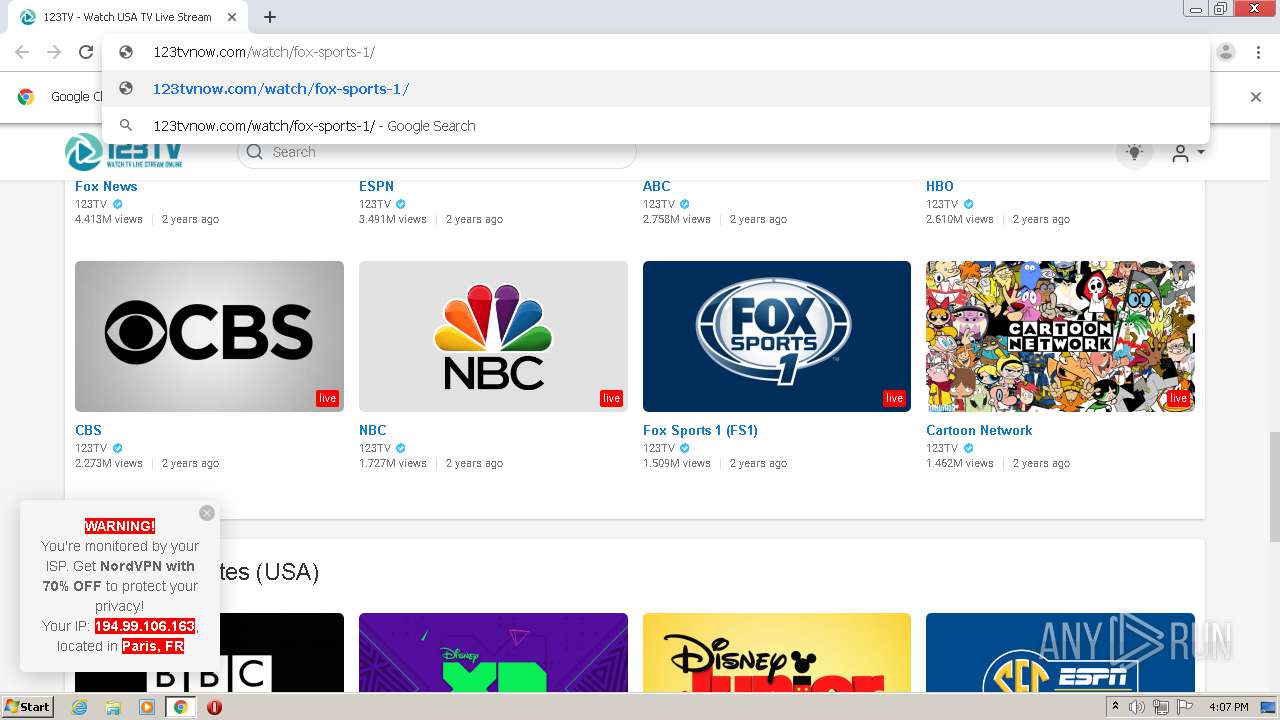The image size is (1280, 720).
Task: Open the user account dropdown
Action: point(1187,153)
